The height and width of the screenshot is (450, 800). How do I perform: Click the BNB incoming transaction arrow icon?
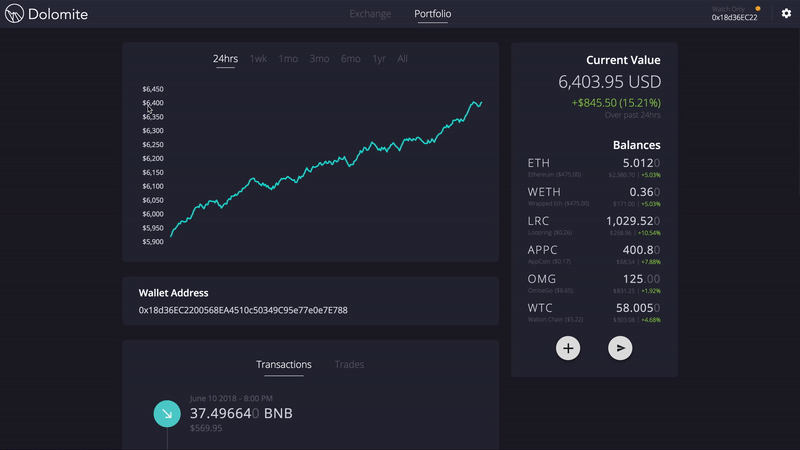tap(166, 413)
